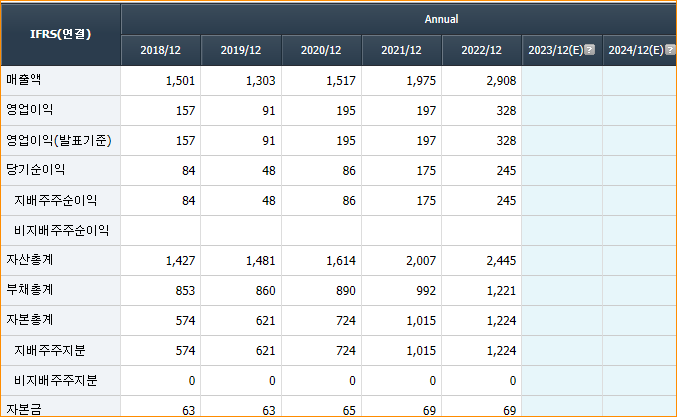Viewport: 677px width, 417px height.
Task: Click the 자본총계 row label
Action: [x=29, y=320]
